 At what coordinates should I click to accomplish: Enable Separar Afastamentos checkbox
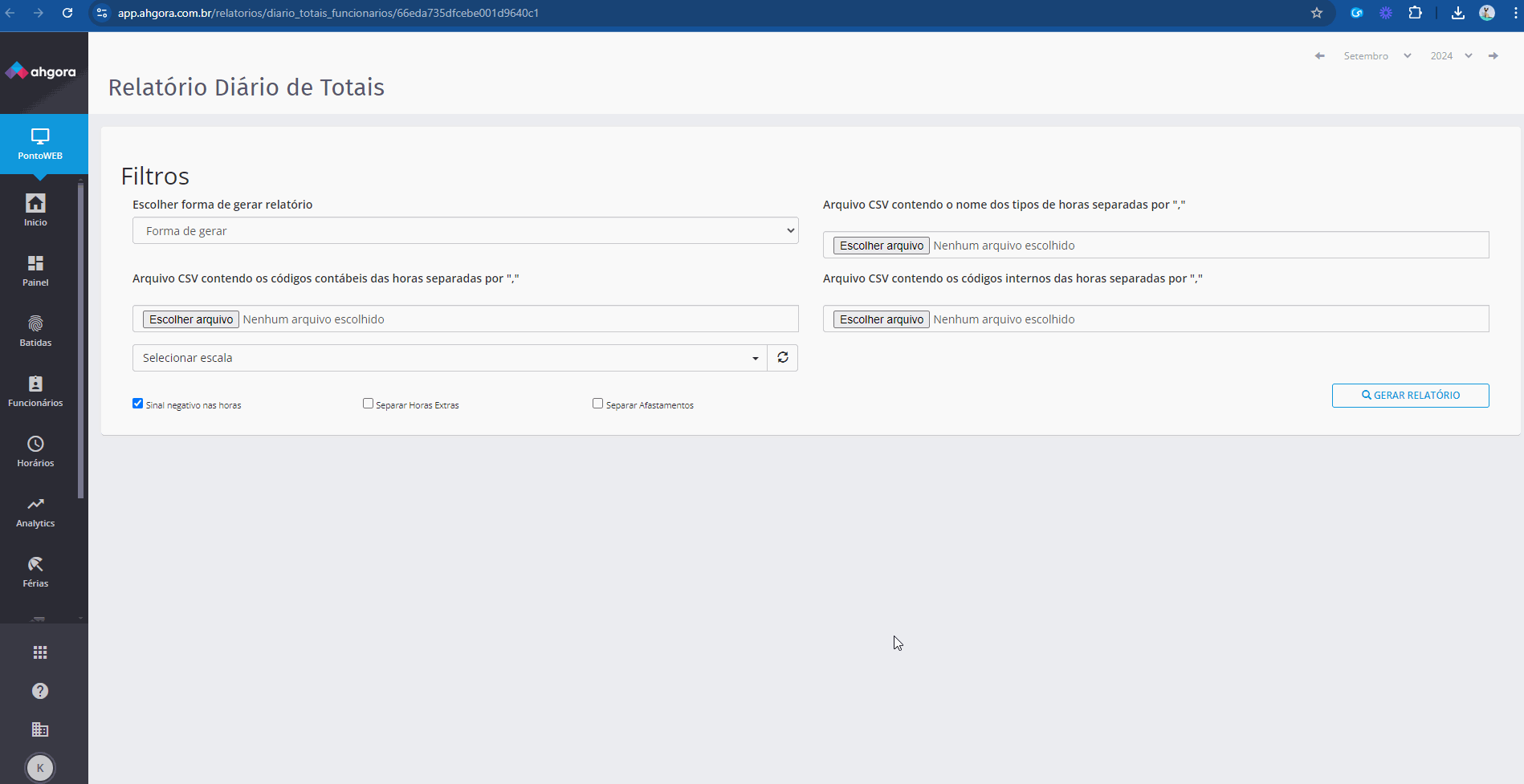597,404
